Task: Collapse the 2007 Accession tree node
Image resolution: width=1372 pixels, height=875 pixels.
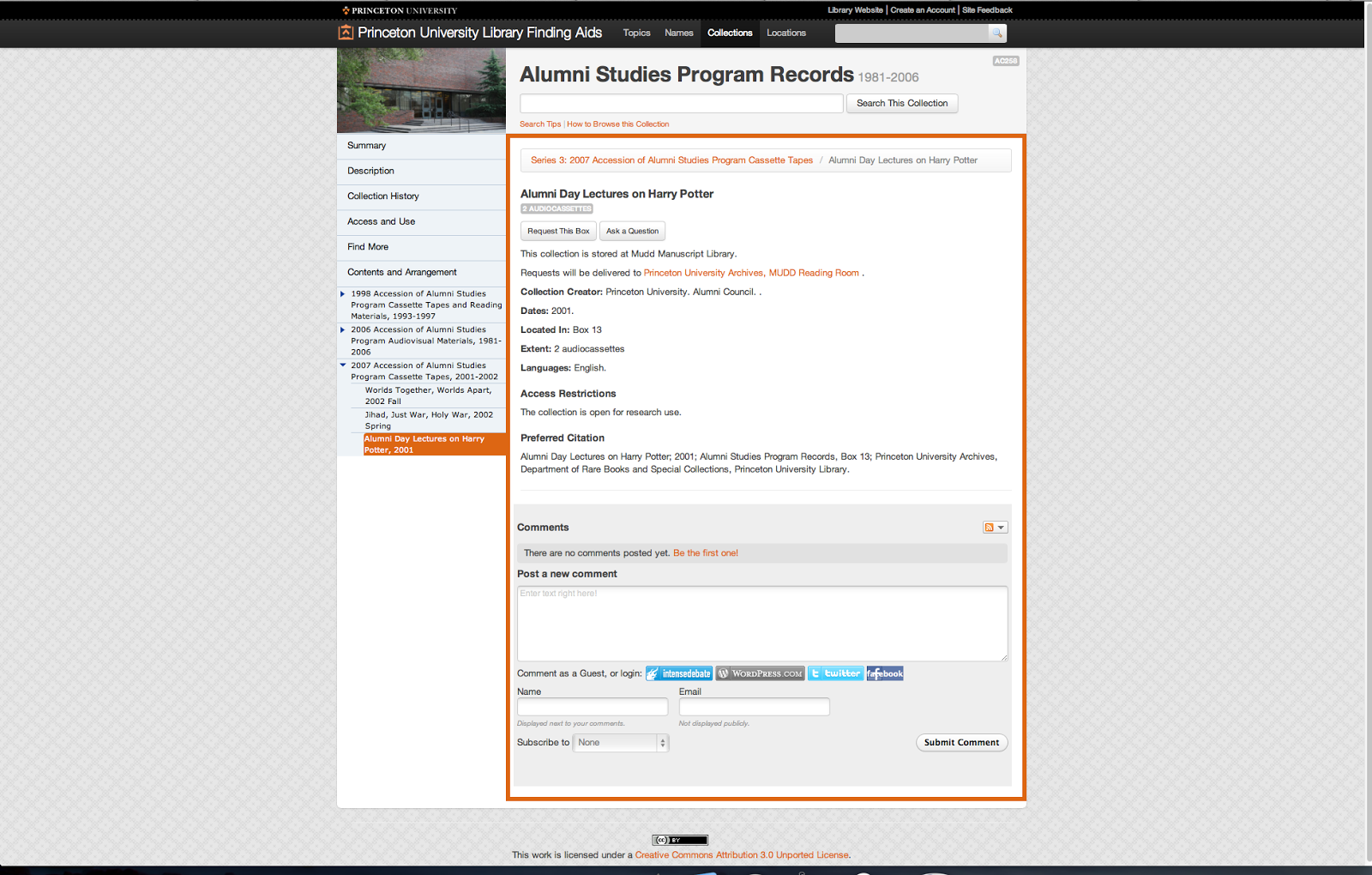Action: coord(343,365)
